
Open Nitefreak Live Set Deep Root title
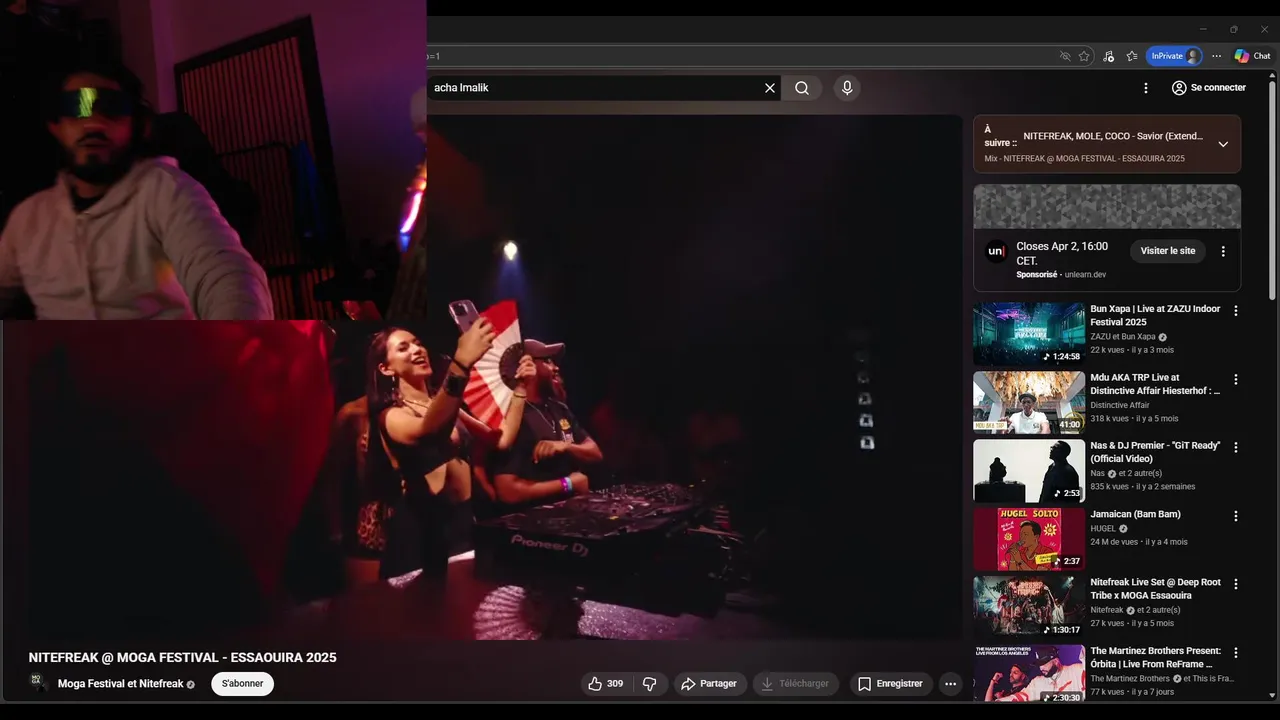(x=1155, y=589)
